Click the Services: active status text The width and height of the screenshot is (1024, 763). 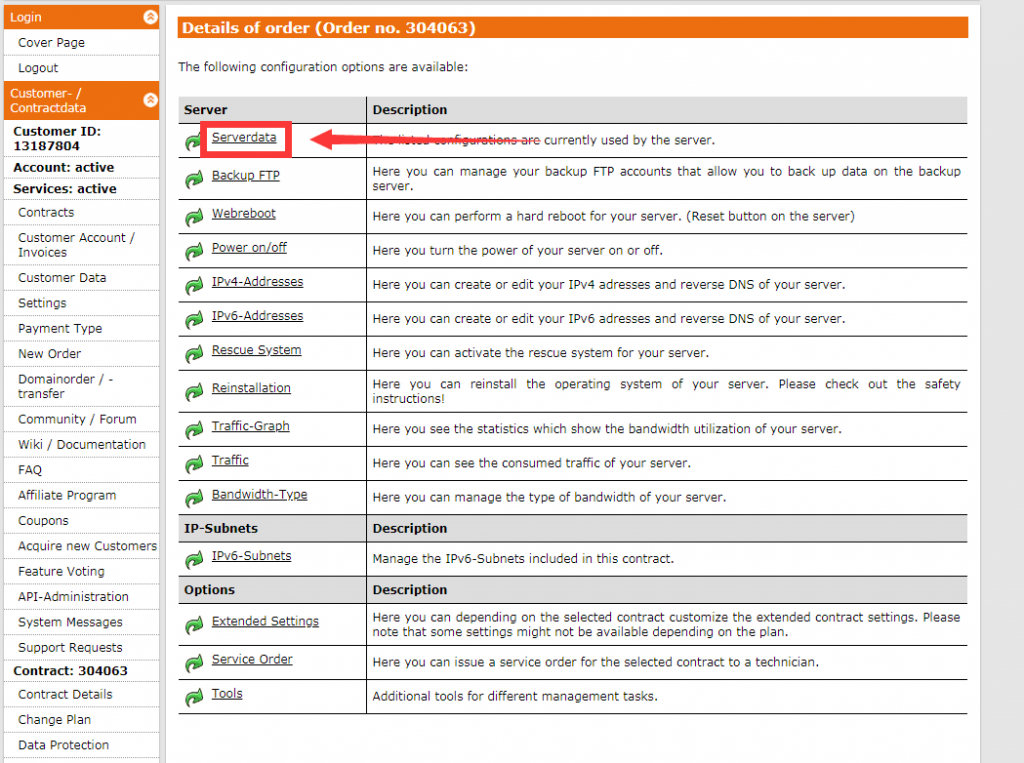(x=65, y=189)
